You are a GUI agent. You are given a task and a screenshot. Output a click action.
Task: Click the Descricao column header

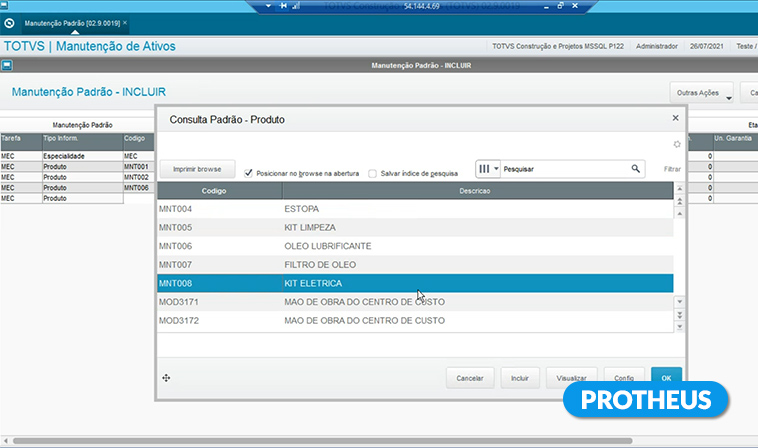[x=473, y=190]
